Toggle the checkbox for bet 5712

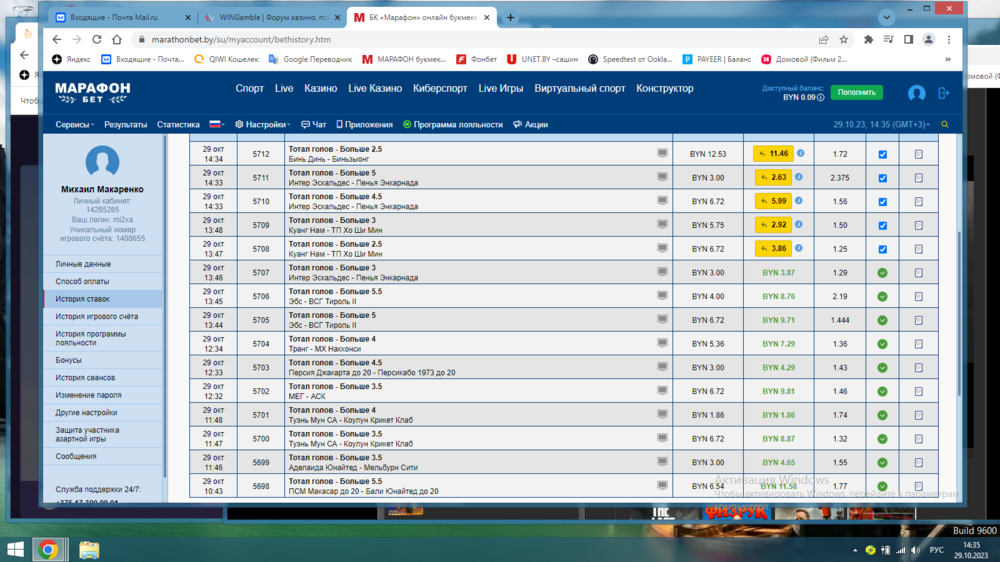[x=882, y=155]
